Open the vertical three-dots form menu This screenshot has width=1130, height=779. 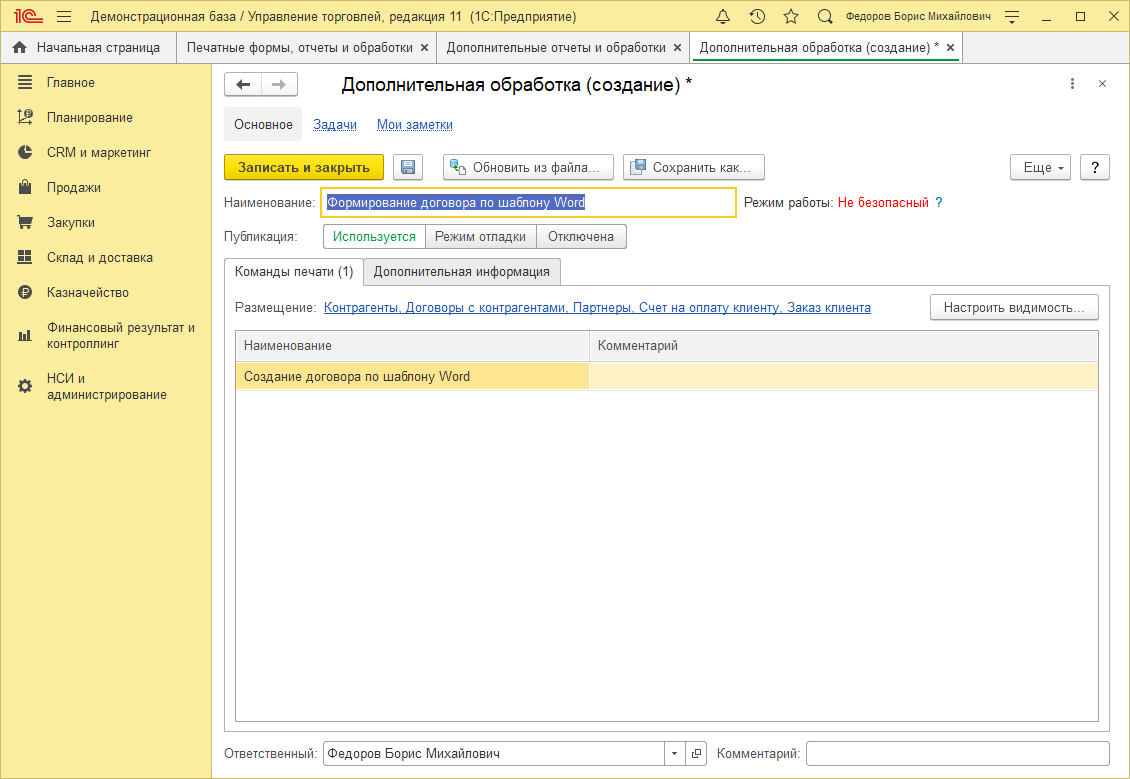(x=1072, y=84)
